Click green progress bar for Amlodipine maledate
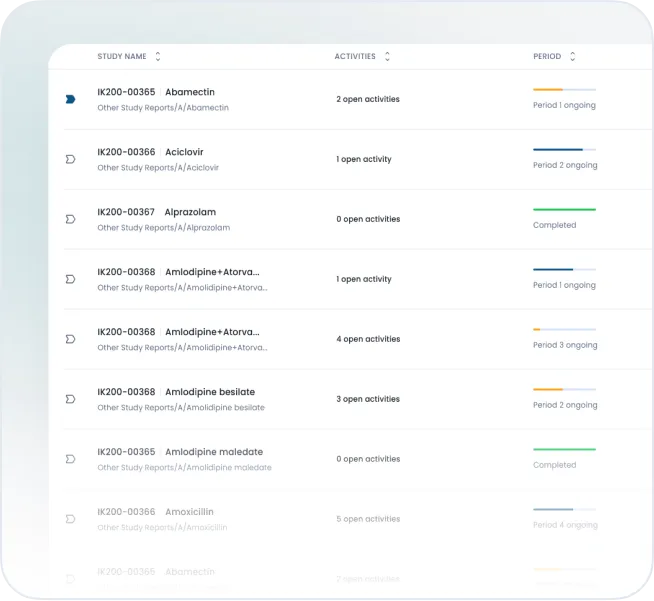 coord(564,450)
